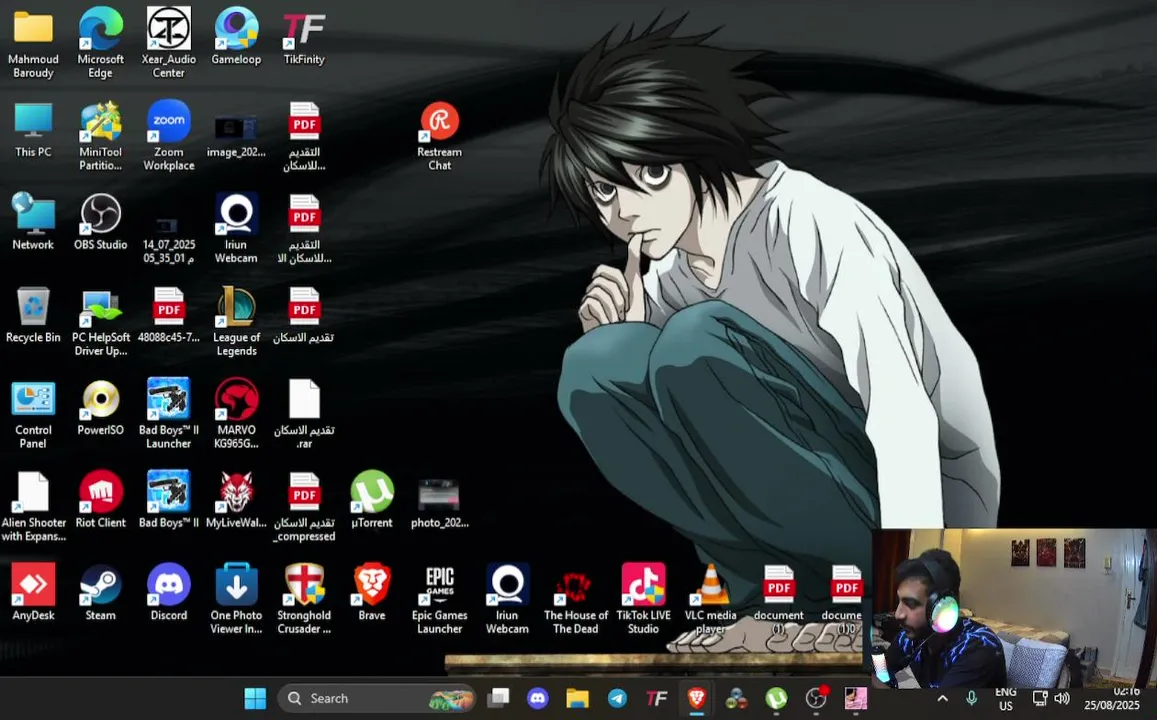This screenshot has width=1157, height=720.
Task: Click the microphone icon in the system tray
Action: tap(972, 698)
